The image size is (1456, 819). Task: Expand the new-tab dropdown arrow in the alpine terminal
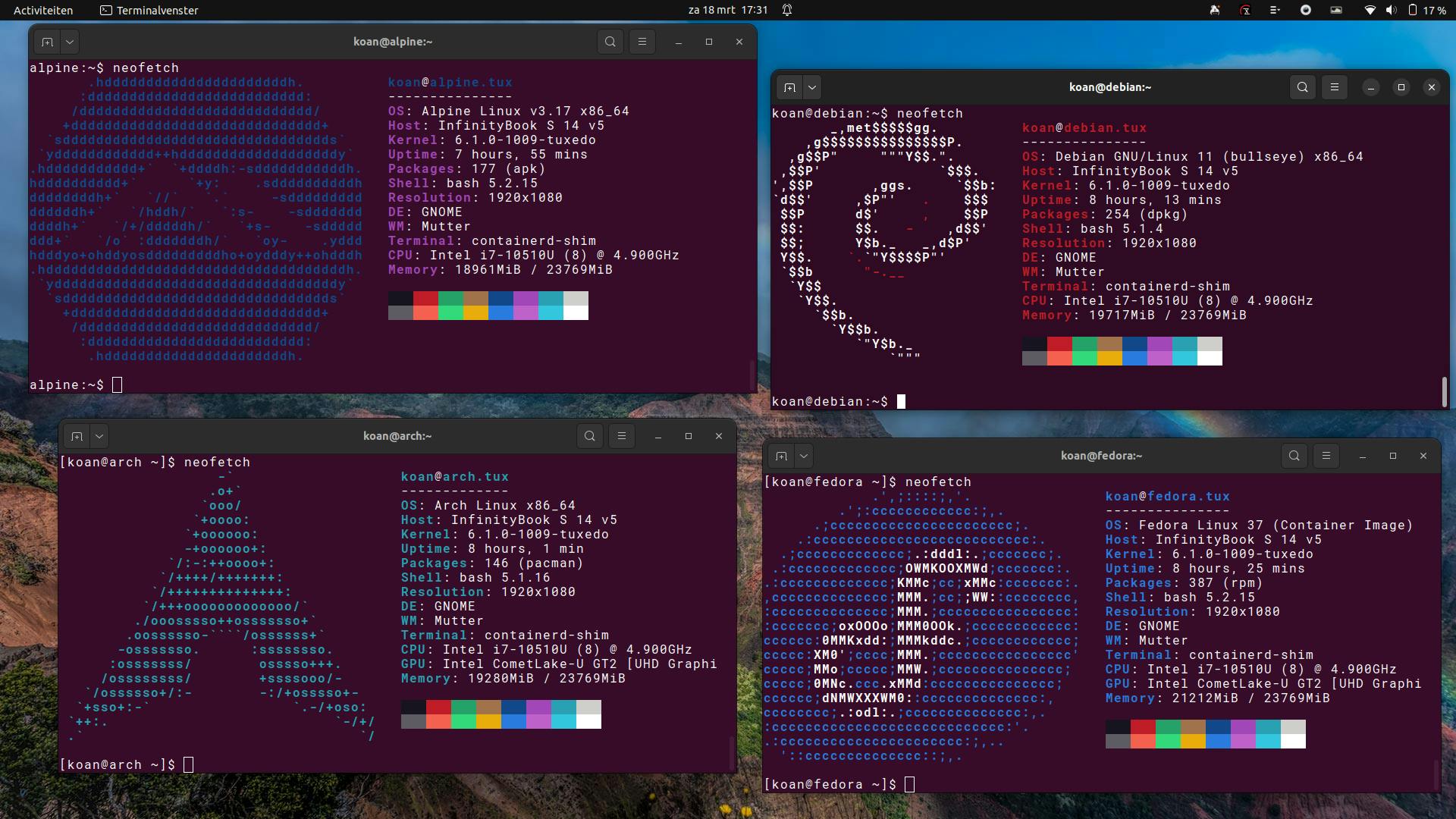(69, 42)
